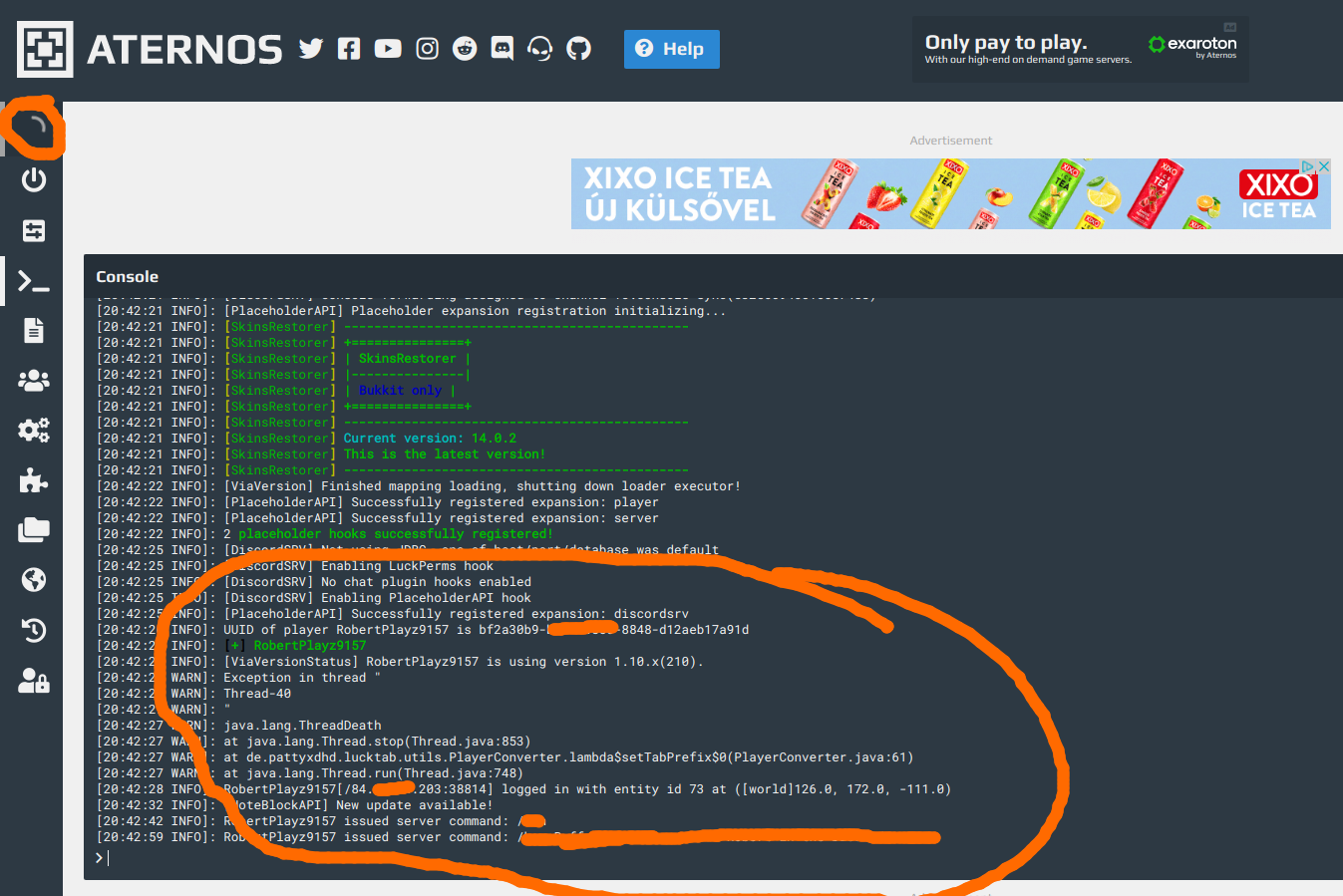Click the ViaVersionStatus 'using version 1.10.x(210)' line
This screenshot has width=1343, height=896.
pos(400,662)
